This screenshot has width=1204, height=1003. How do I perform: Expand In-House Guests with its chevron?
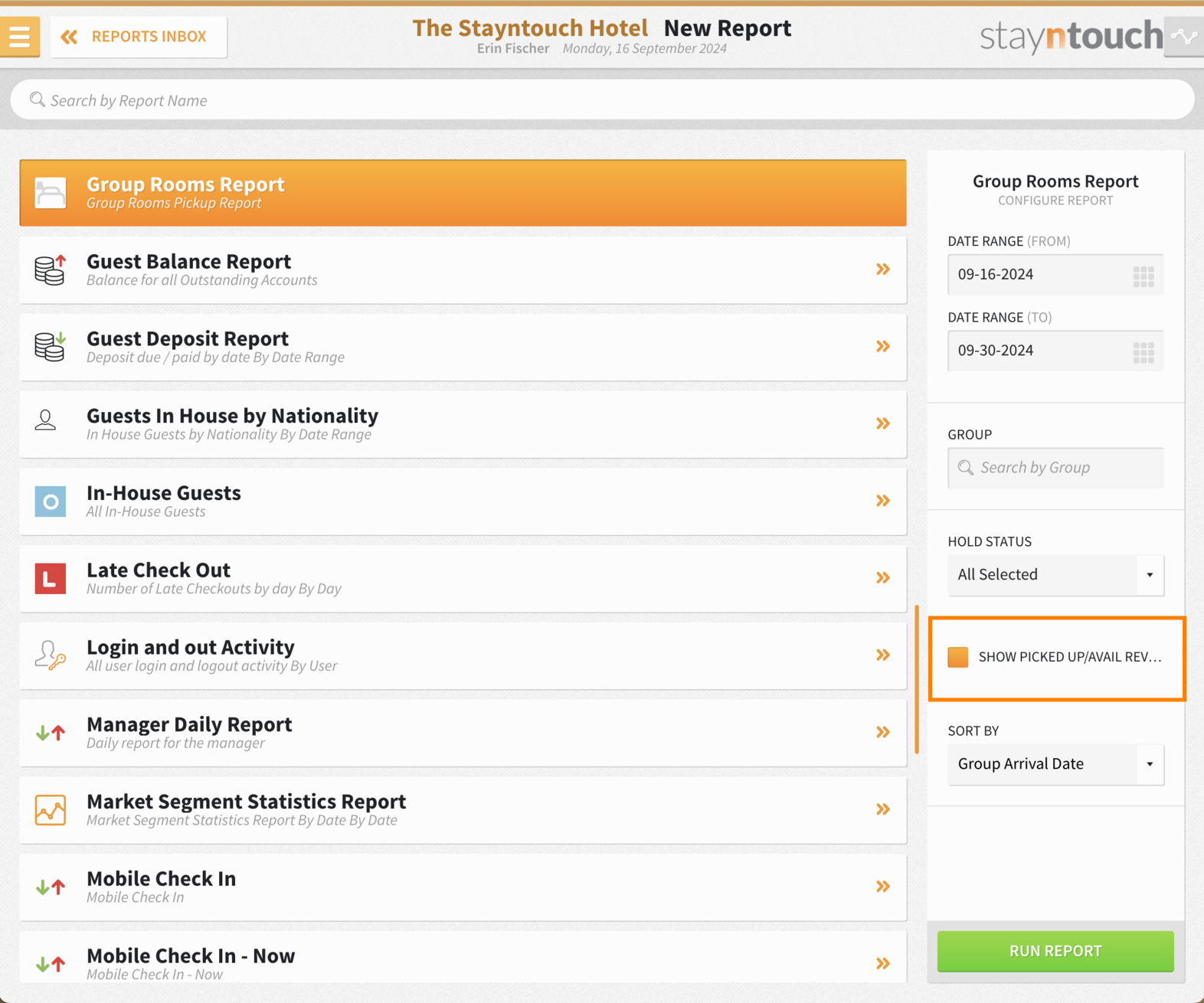click(883, 501)
